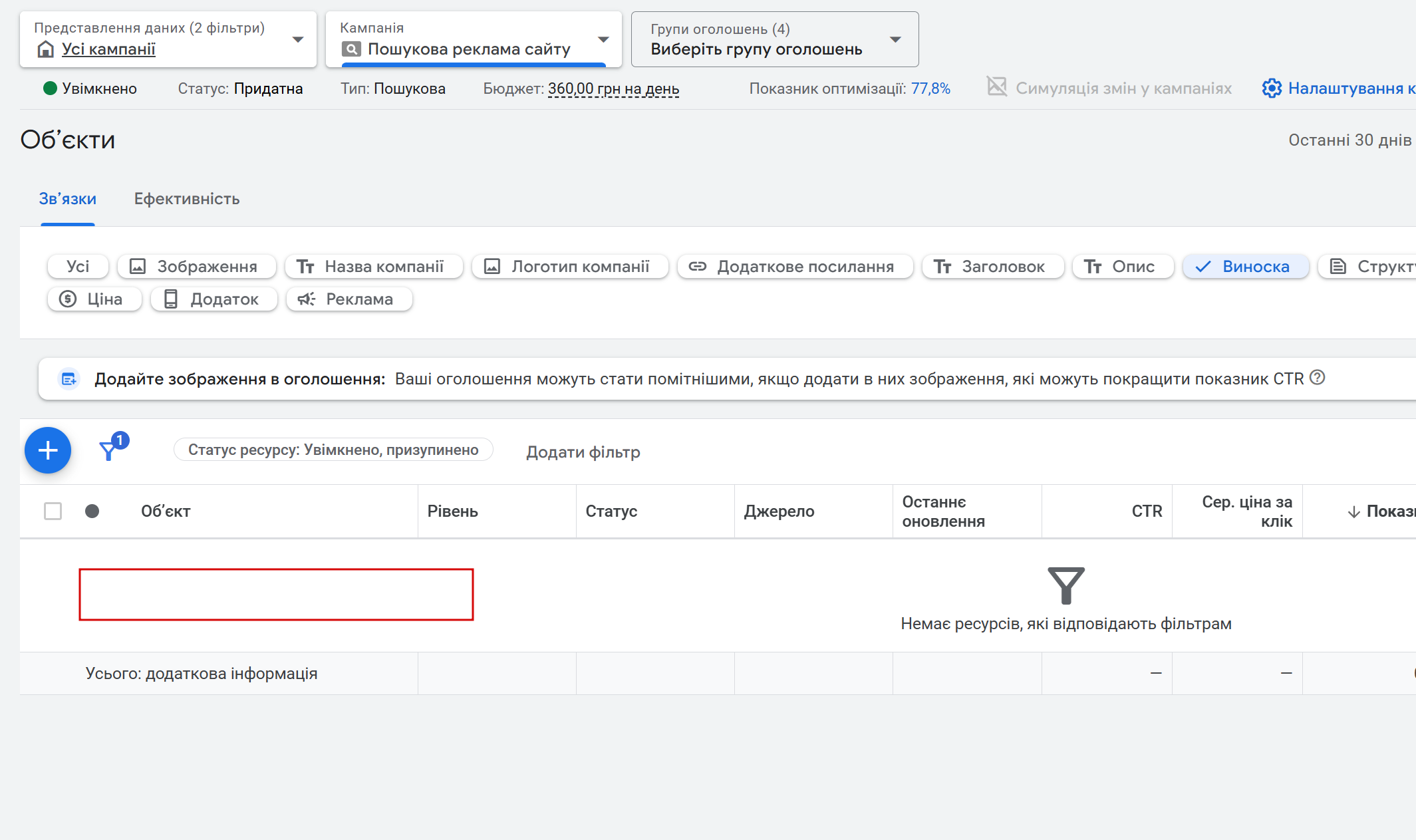Switch to the Ефективність tab
1416x840 pixels.
pyautogui.click(x=187, y=199)
